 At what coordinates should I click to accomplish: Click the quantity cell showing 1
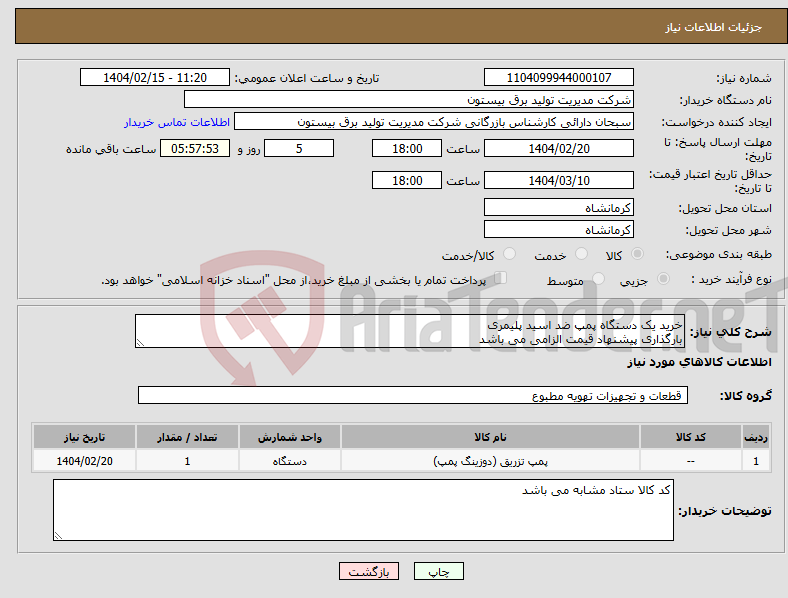187,461
